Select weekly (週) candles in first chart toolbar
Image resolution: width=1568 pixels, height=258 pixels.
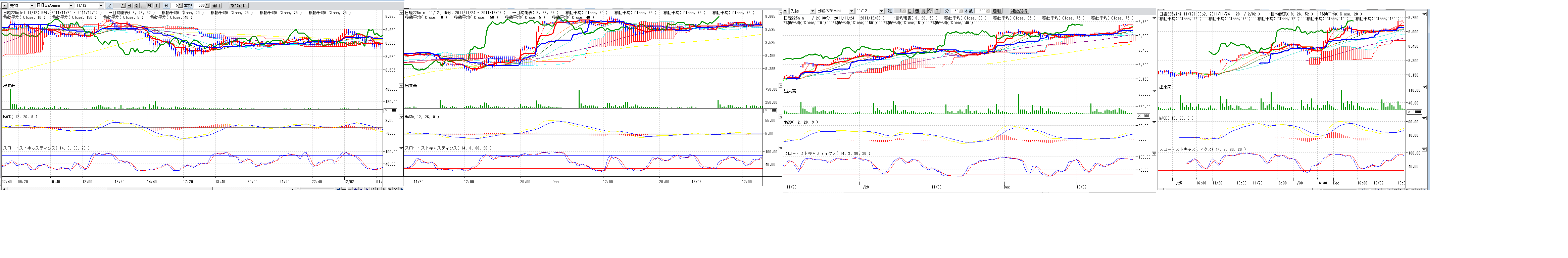tap(136, 5)
